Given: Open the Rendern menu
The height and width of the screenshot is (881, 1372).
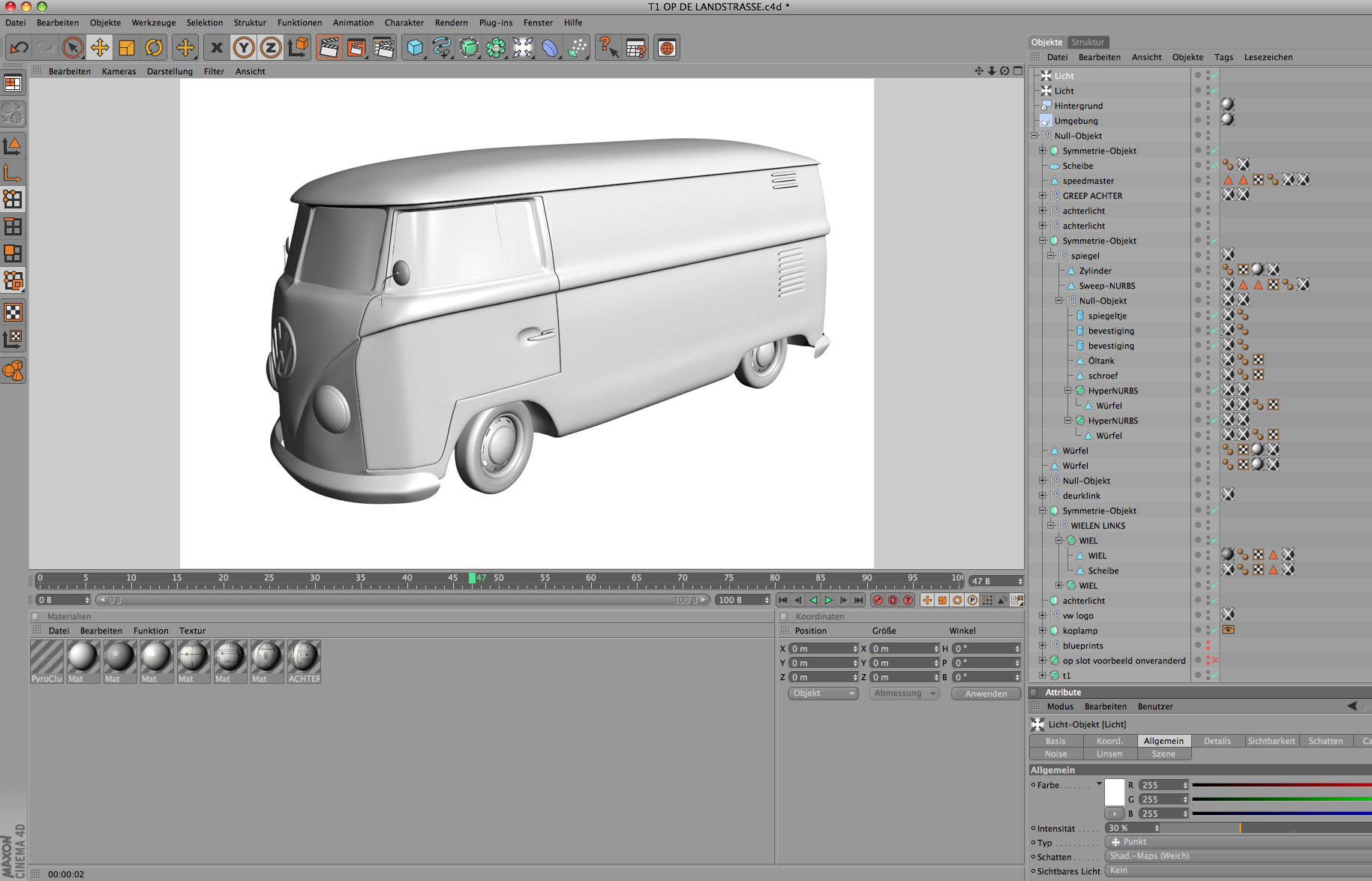Looking at the screenshot, I should click(x=451, y=22).
